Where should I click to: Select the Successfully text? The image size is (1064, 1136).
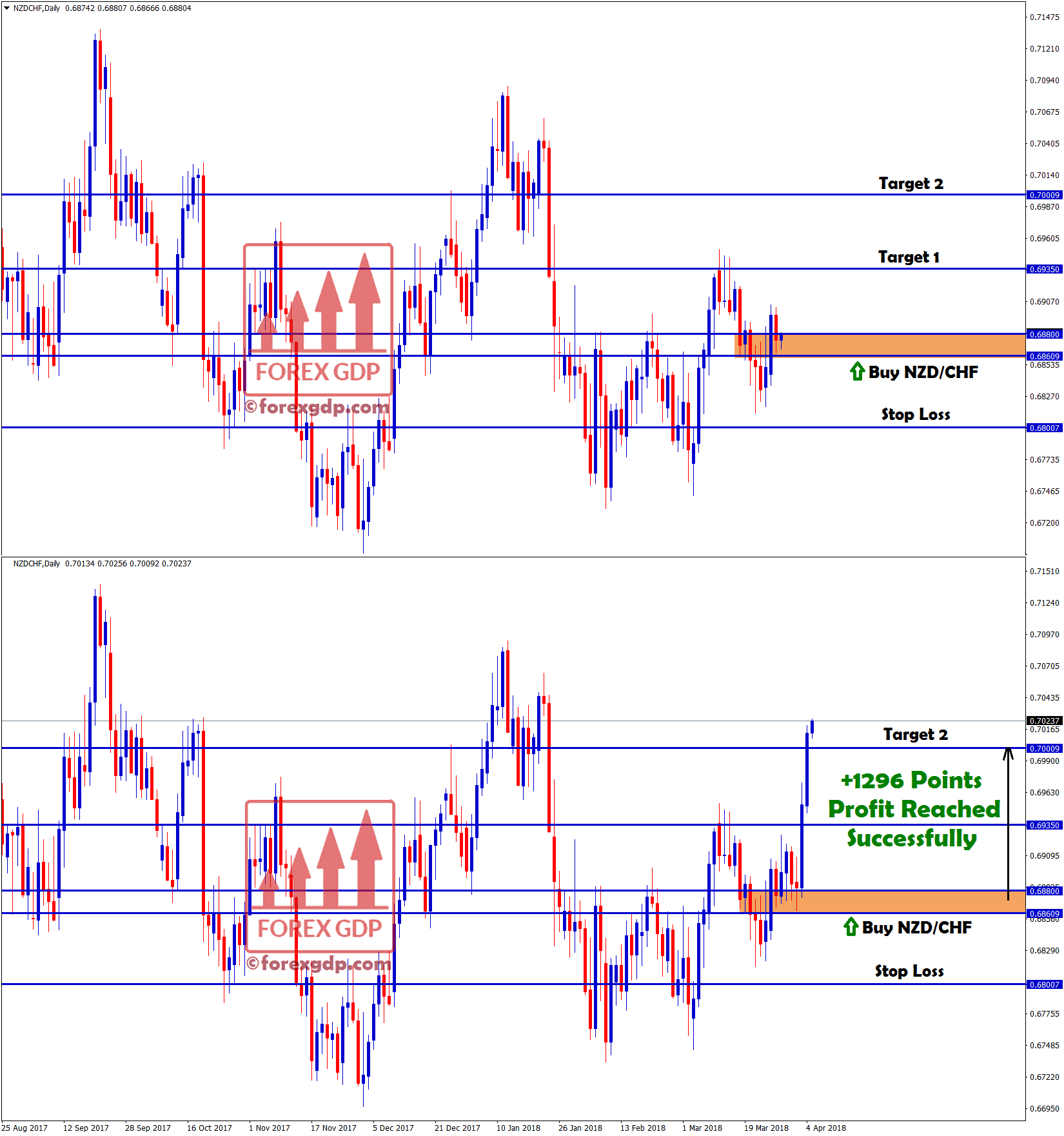point(912,838)
